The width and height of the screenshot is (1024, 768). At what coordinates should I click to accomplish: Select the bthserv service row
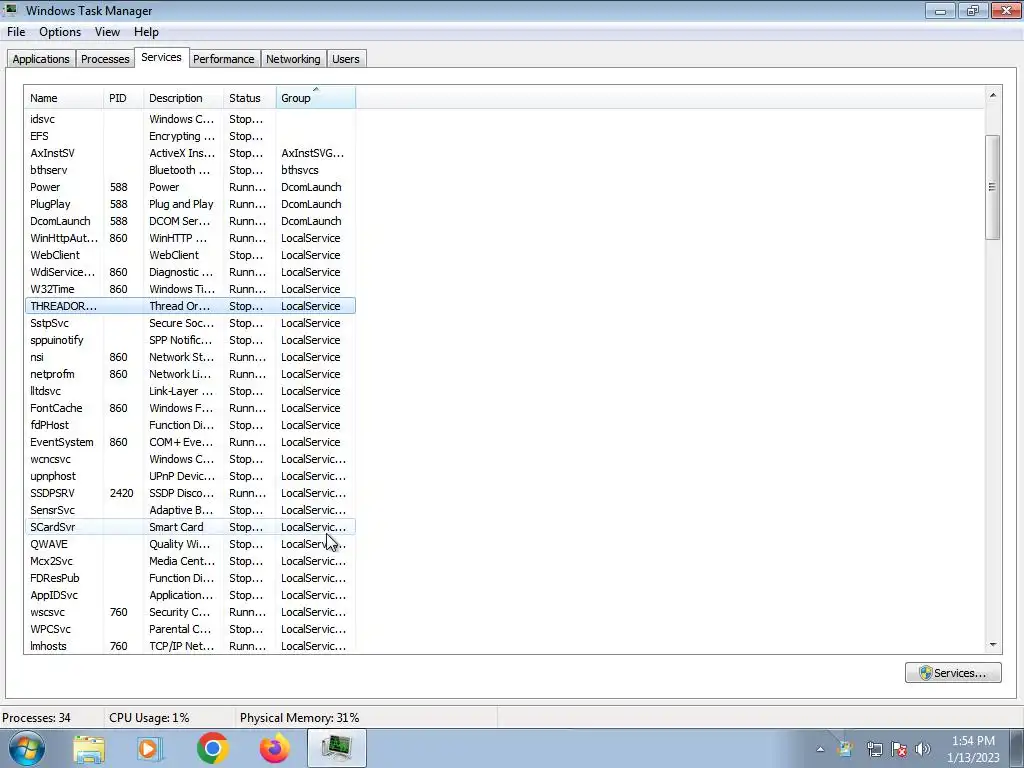pos(190,170)
